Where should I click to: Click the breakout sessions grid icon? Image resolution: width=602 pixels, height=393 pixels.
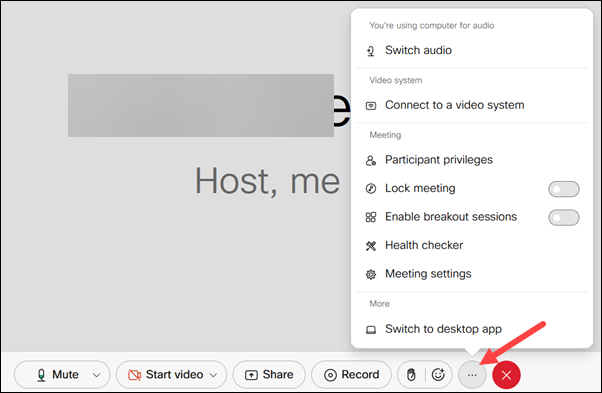point(371,217)
